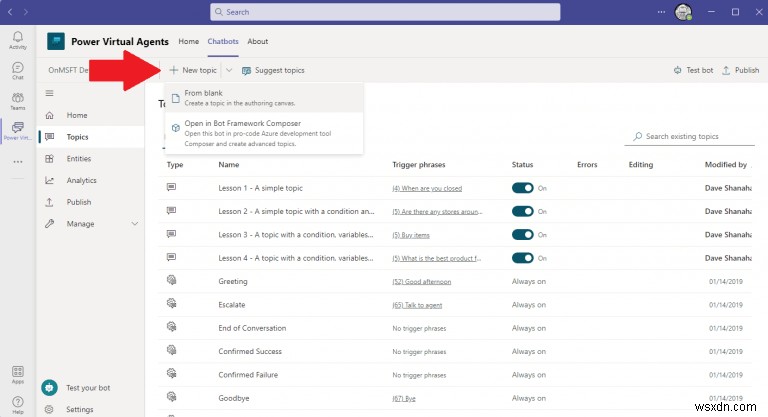Click the Greeting system topic icon
Image resolution: width=768 pixels, height=417 pixels.
(x=171, y=280)
